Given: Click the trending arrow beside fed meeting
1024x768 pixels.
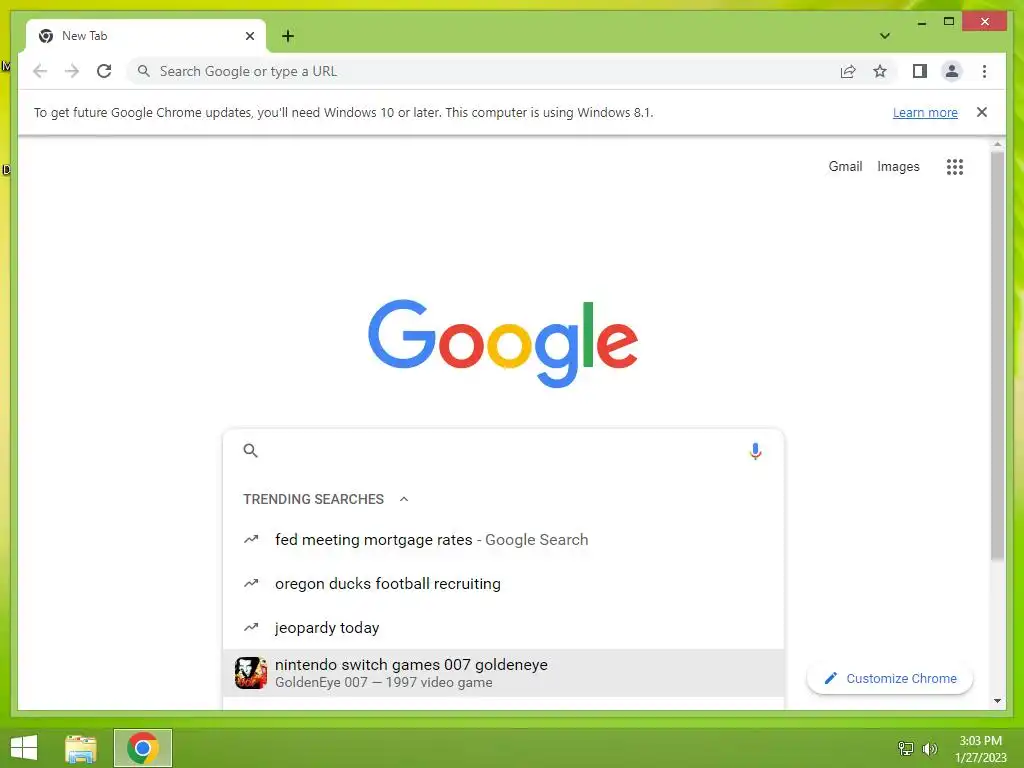Looking at the screenshot, I should point(251,539).
